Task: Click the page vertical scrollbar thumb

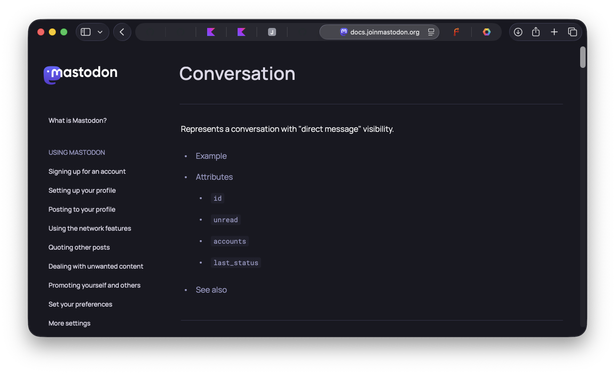Action: (x=582, y=57)
